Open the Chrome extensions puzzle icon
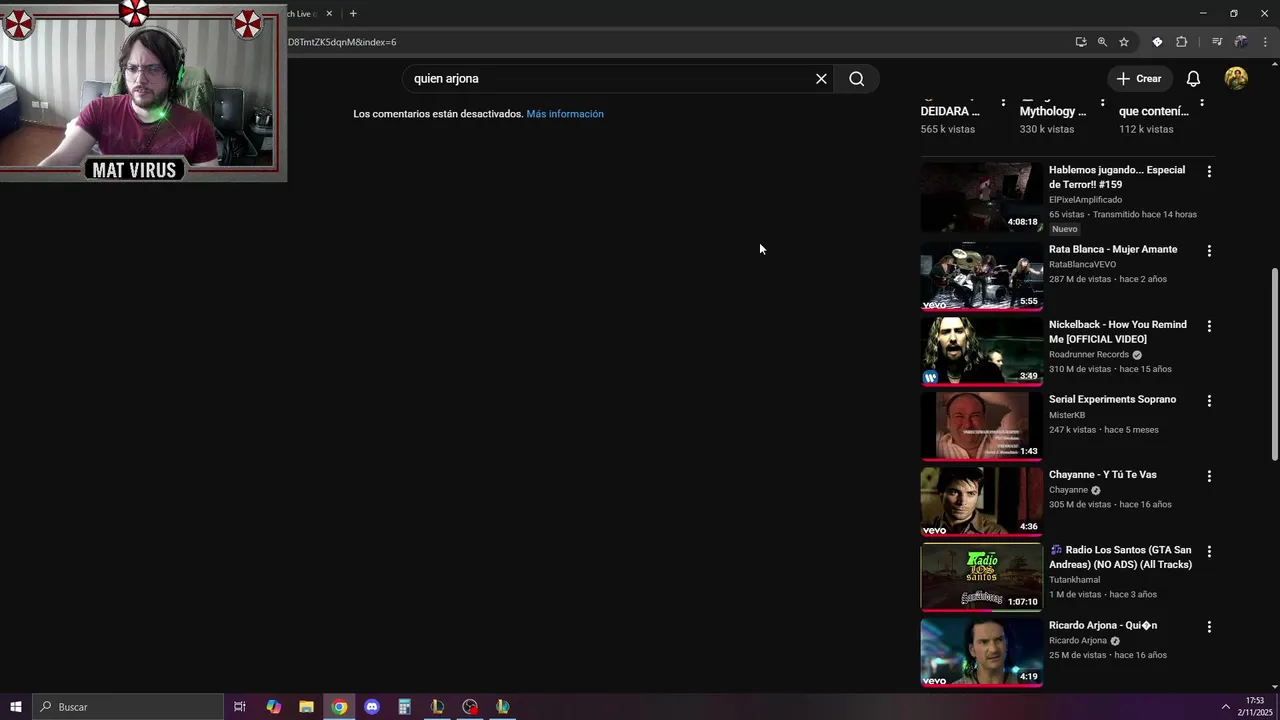 tap(1181, 42)
